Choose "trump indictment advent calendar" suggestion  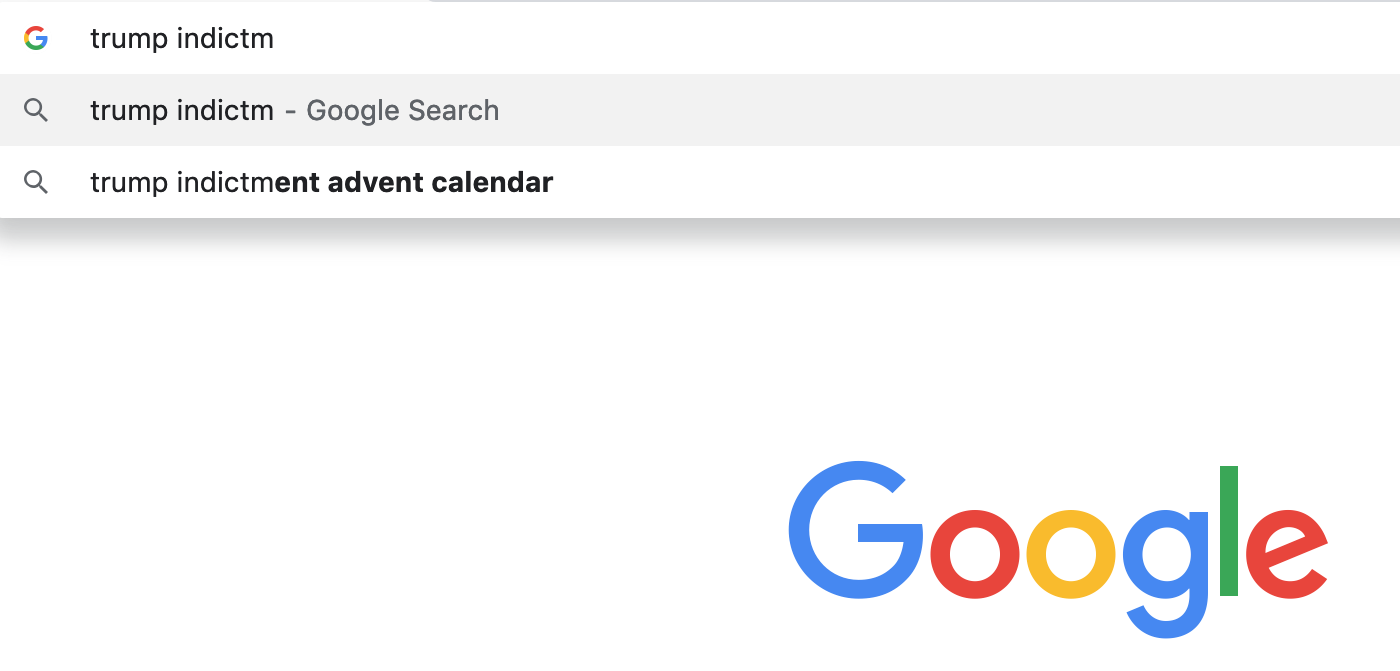(700, 182)
